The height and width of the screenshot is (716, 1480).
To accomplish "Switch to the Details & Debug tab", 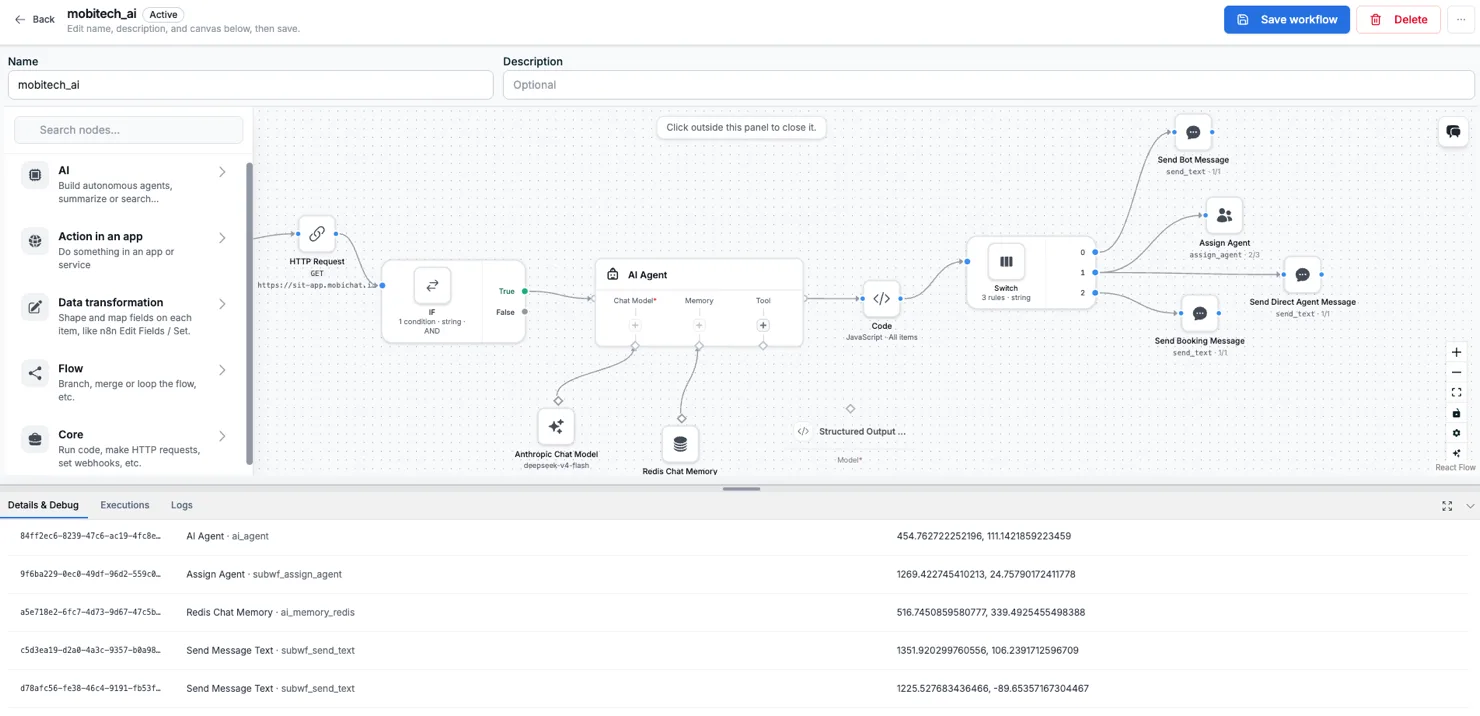I will coord(43,505).
